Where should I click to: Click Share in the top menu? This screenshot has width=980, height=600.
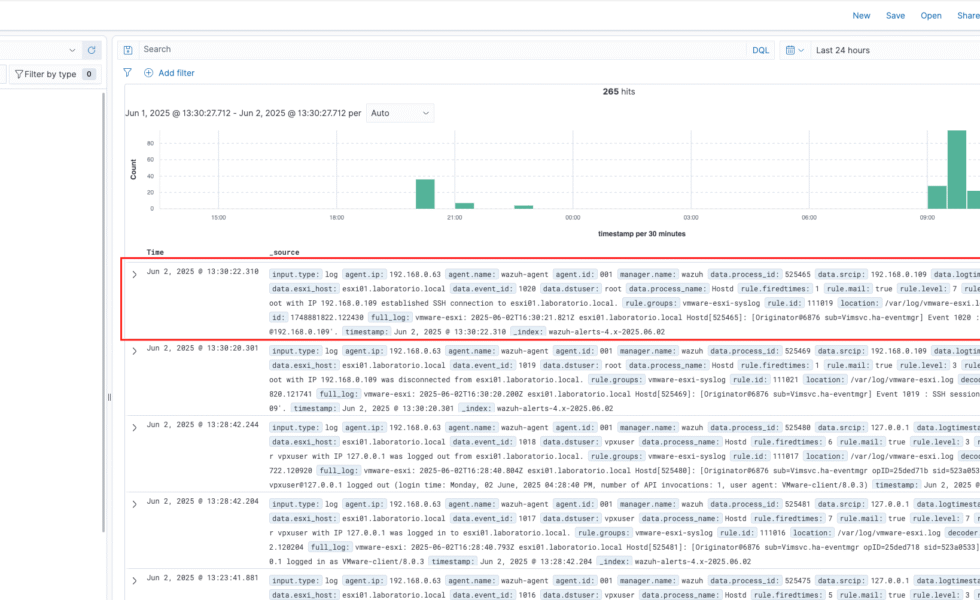click(x=968, y=16)
